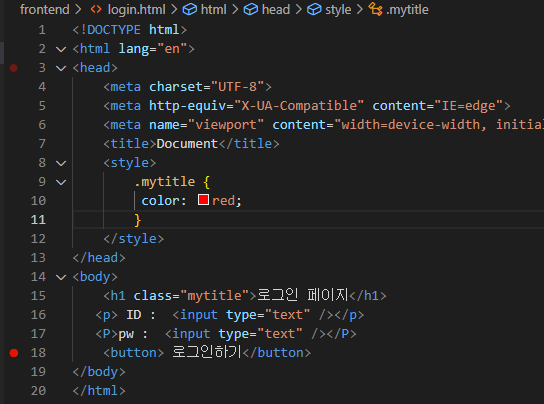Click line number 11 in the gutter
Viewport: 544px width, 404px height.
(x=38, y=220)
